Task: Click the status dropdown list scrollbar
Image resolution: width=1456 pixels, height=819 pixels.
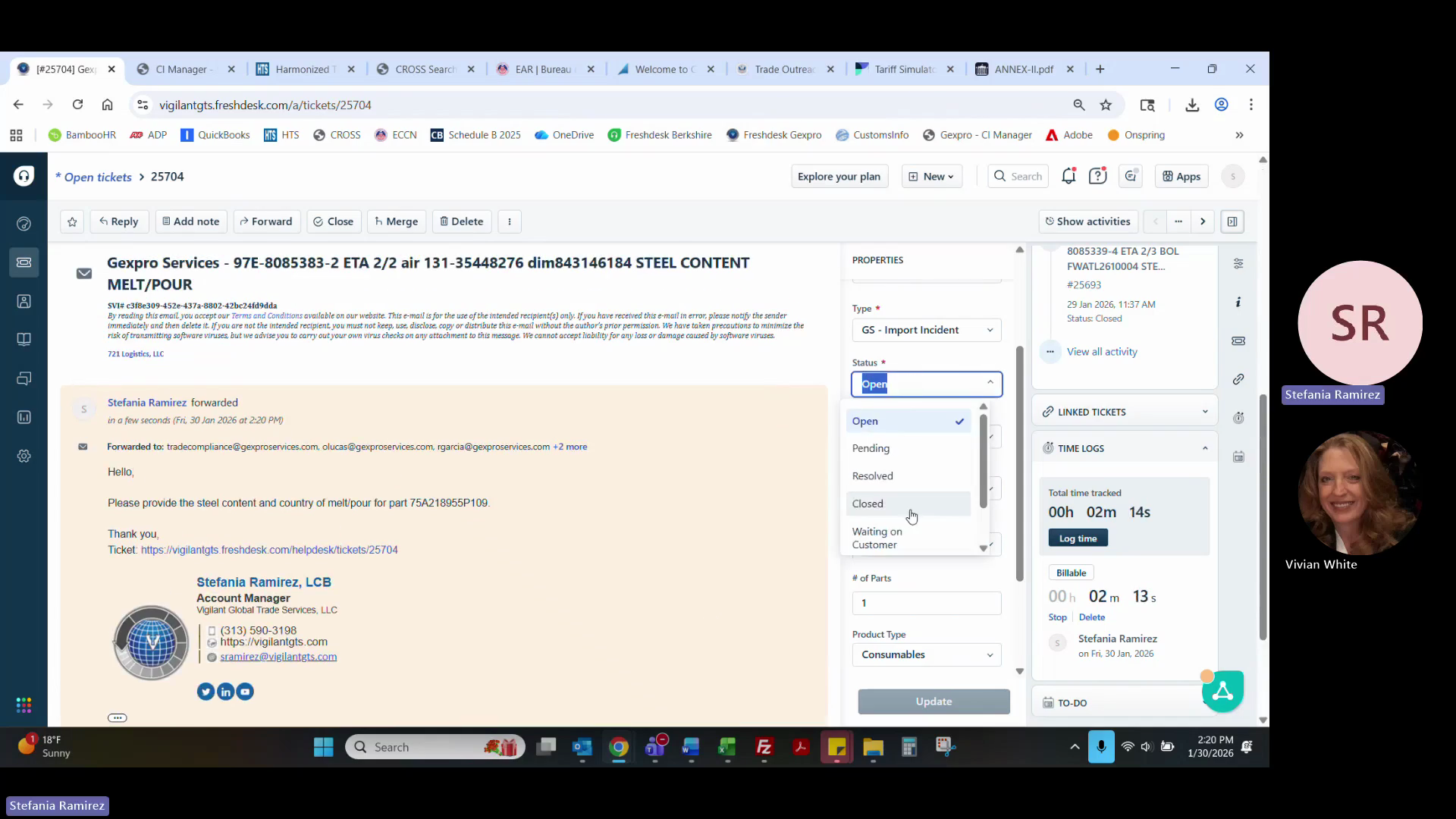Action: [x=984, y=463]
